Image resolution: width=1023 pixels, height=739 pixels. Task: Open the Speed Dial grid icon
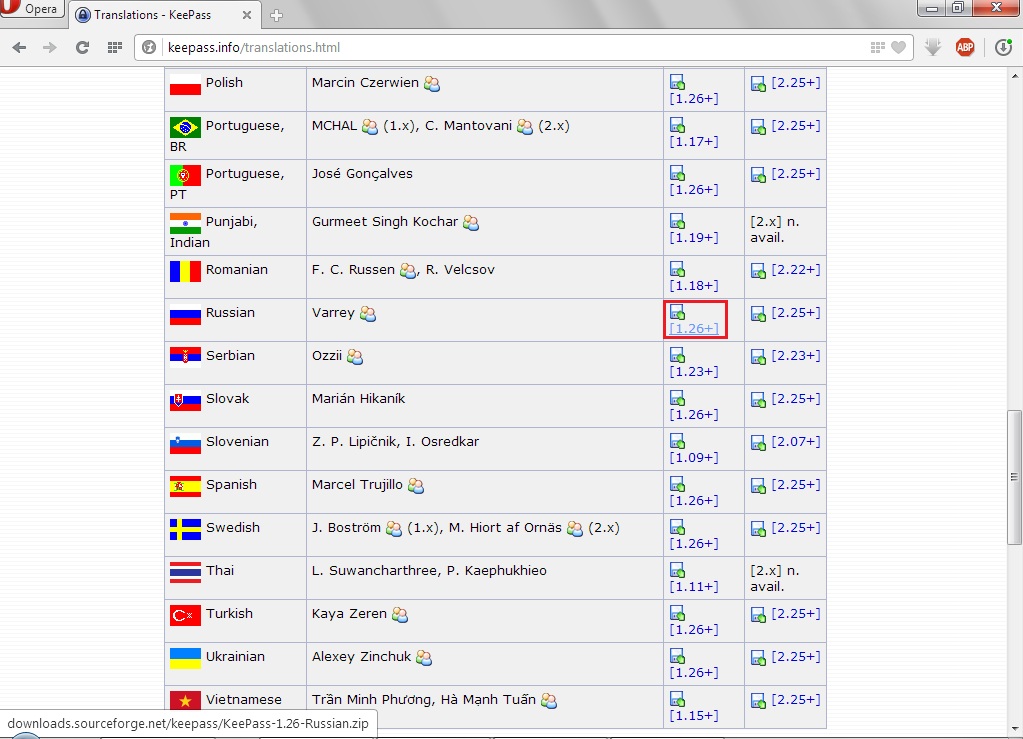coord(115,47)
